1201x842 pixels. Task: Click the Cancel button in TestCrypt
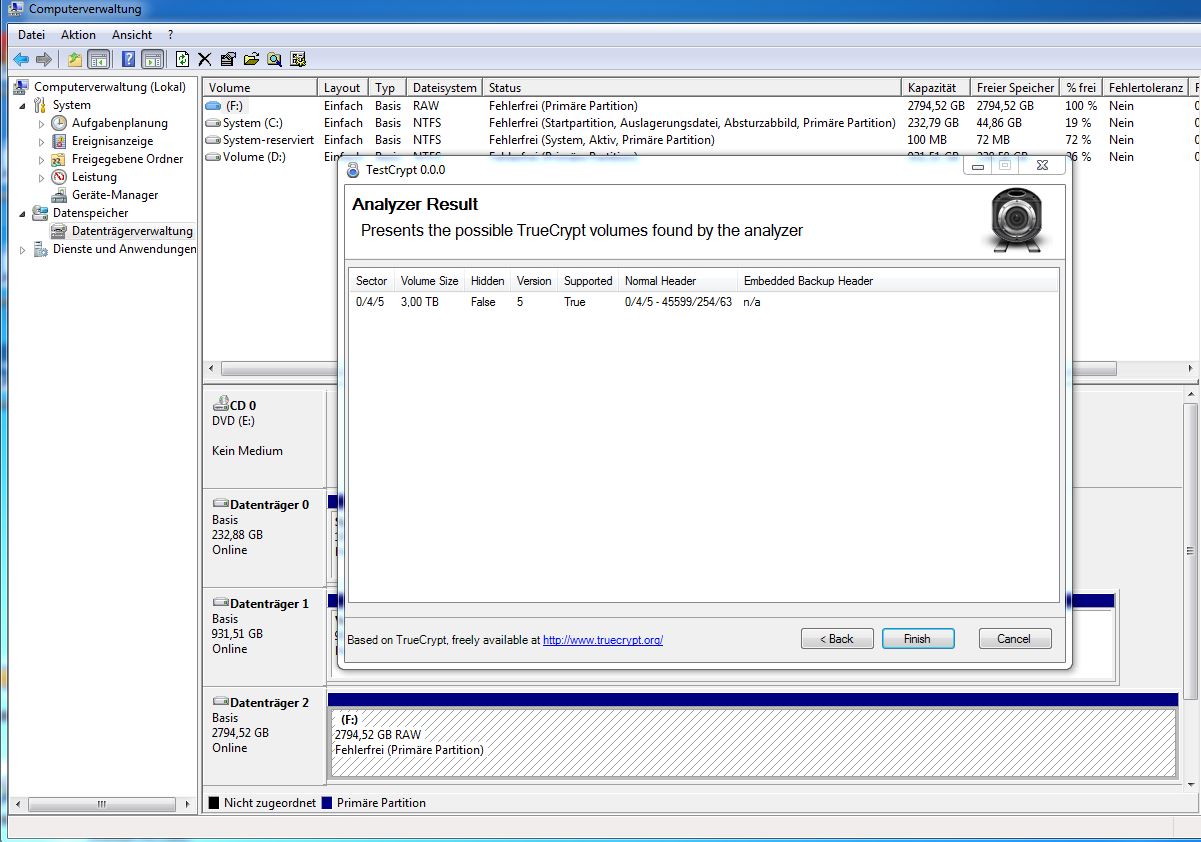pos(1013,639)
